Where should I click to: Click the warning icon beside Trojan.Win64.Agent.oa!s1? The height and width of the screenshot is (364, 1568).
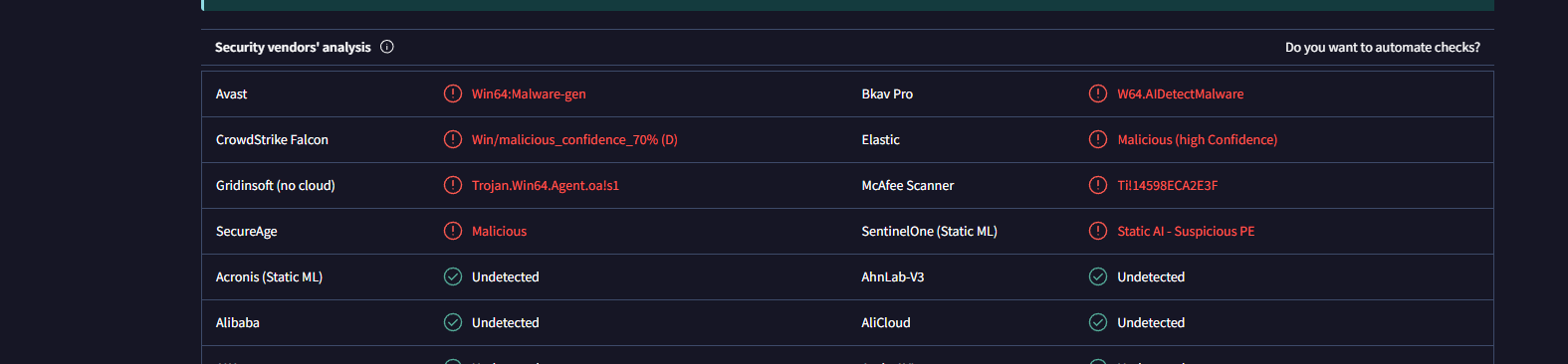453,185
